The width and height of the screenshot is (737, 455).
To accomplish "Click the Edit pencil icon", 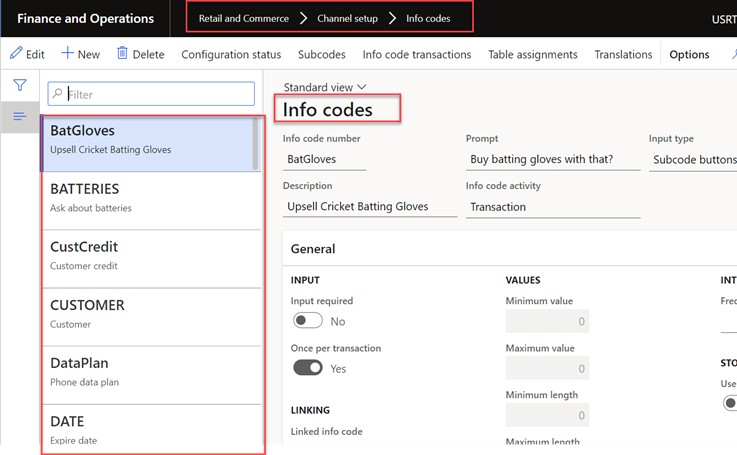I will coord(16,53).
